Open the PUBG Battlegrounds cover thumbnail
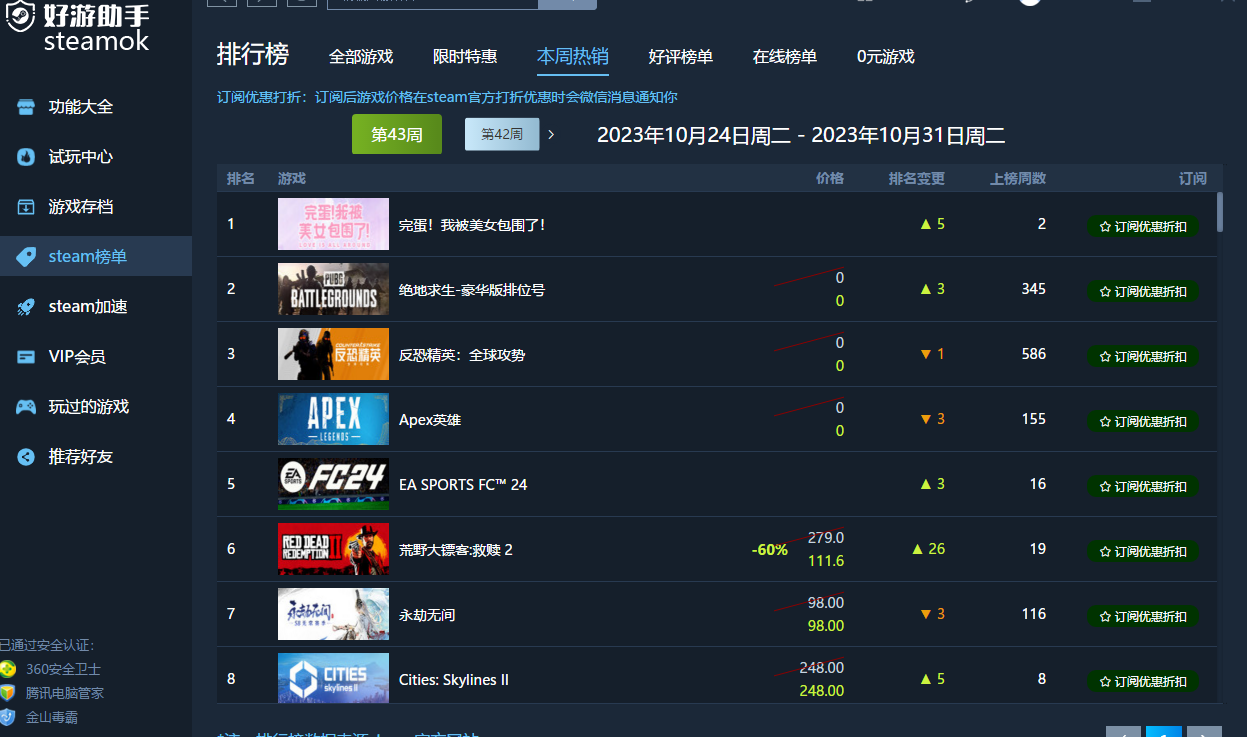This screenshot has height=737, width=1247. (333, 289)
